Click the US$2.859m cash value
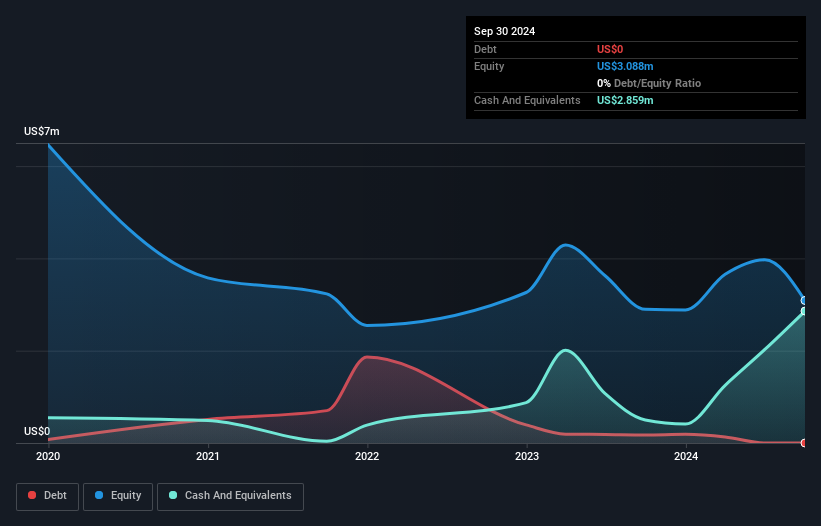The width and height of the screenshot is (821, 526). 625,100
